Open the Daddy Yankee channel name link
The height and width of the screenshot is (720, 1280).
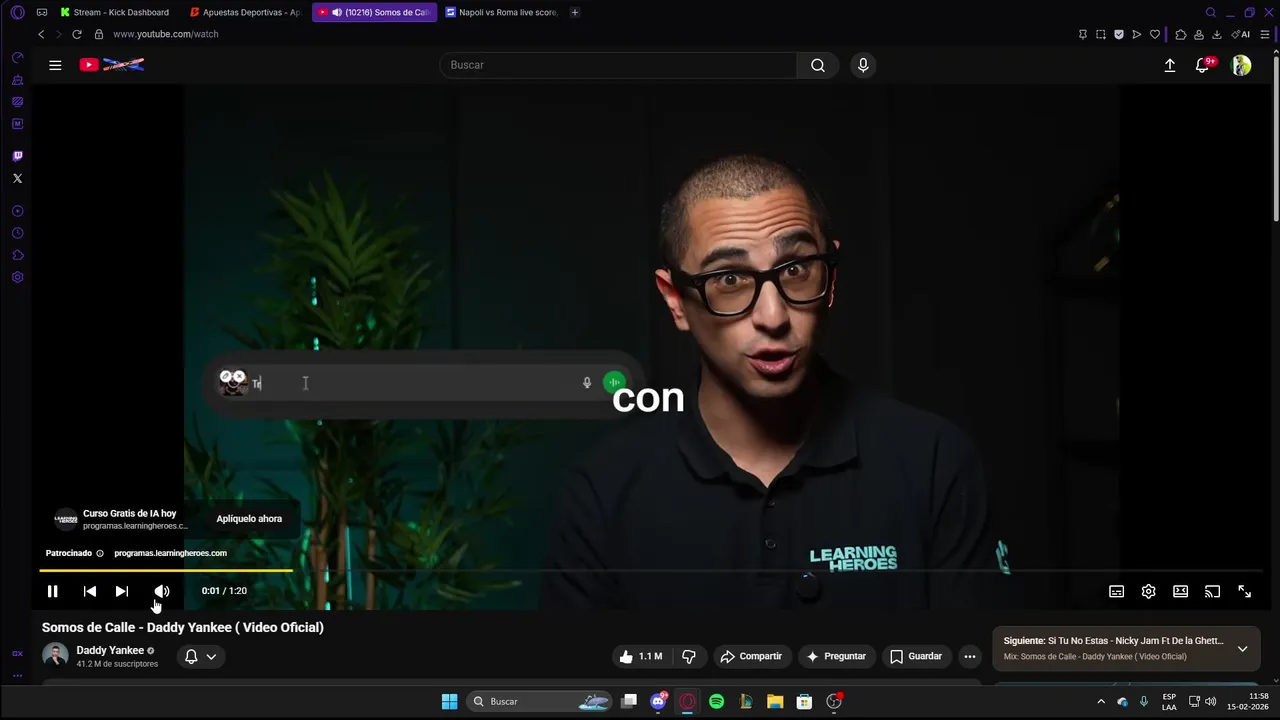(x=110, y=650)
